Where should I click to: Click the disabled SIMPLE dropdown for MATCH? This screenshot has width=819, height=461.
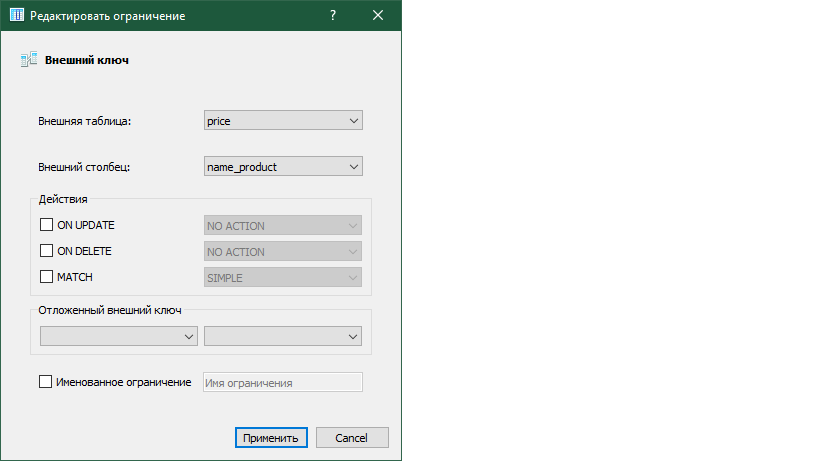point(283,278)
